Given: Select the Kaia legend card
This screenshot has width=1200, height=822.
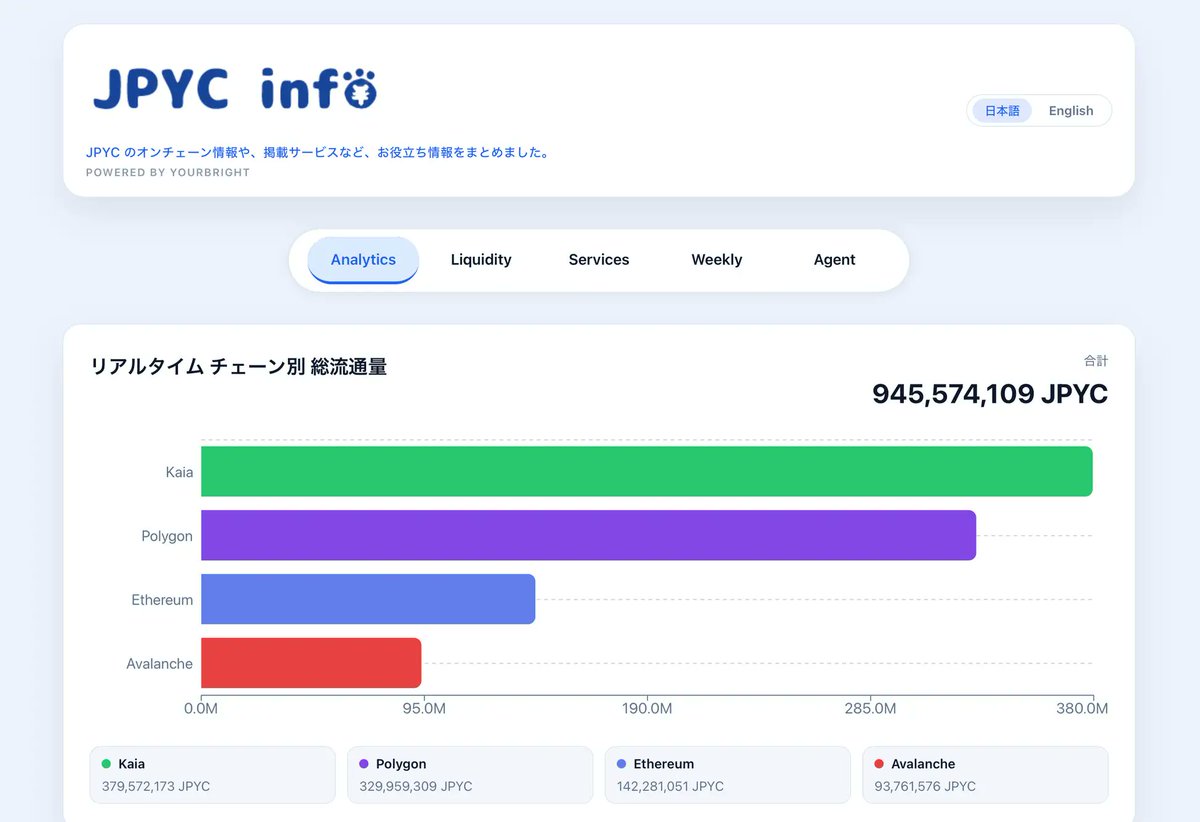Looking at the screenshot, I should [212, 775].
